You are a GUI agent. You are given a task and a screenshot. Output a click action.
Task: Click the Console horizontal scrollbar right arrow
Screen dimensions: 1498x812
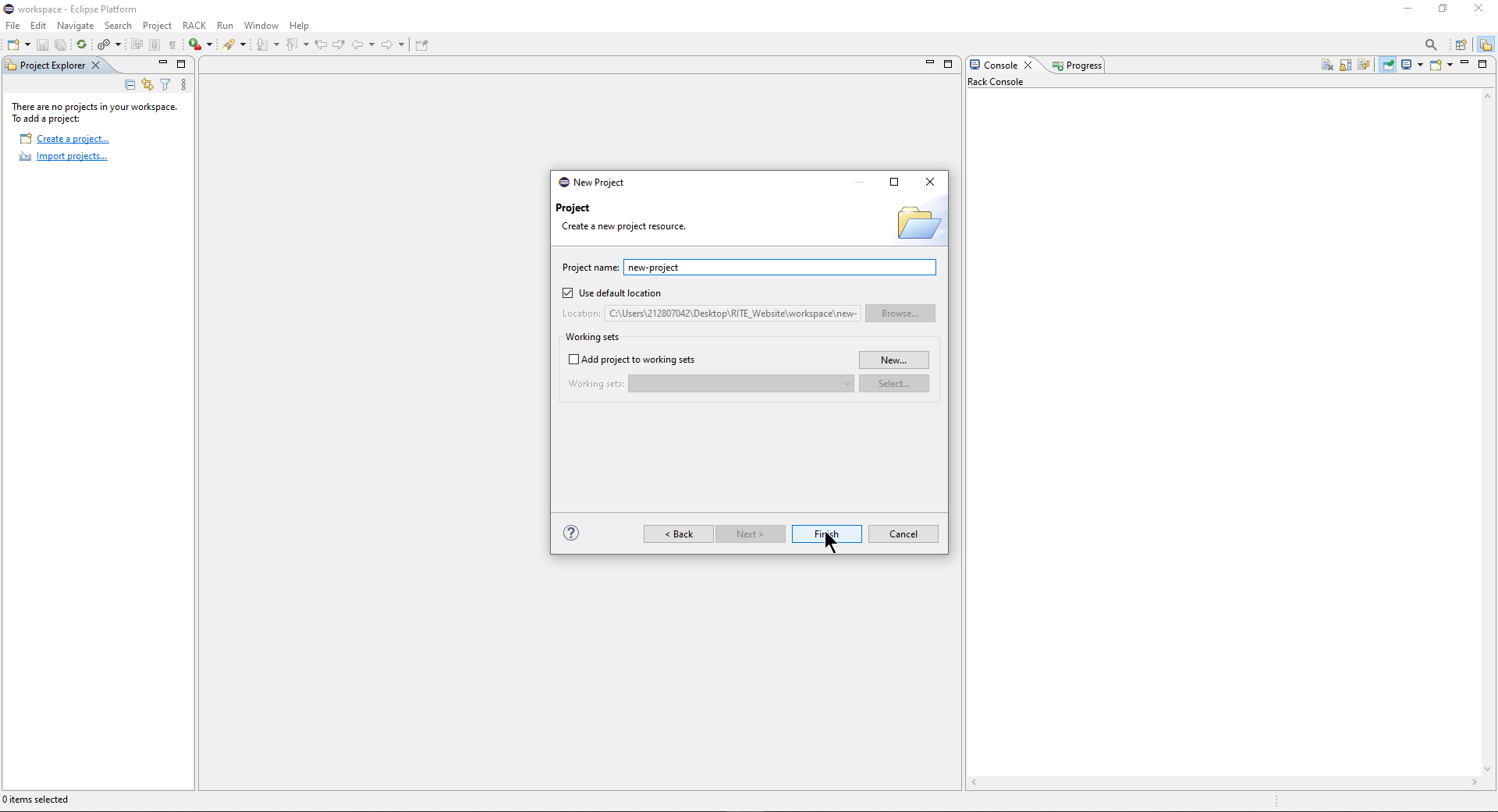1475,782
